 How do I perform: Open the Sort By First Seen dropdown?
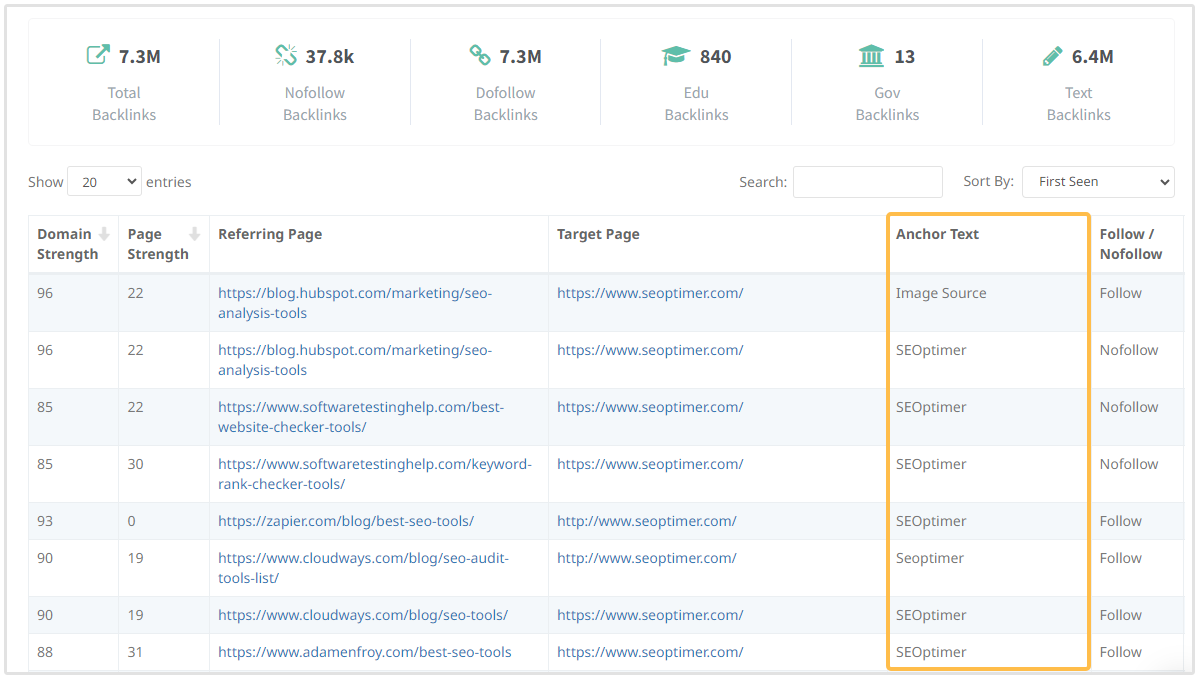(x=1098, y=182)
